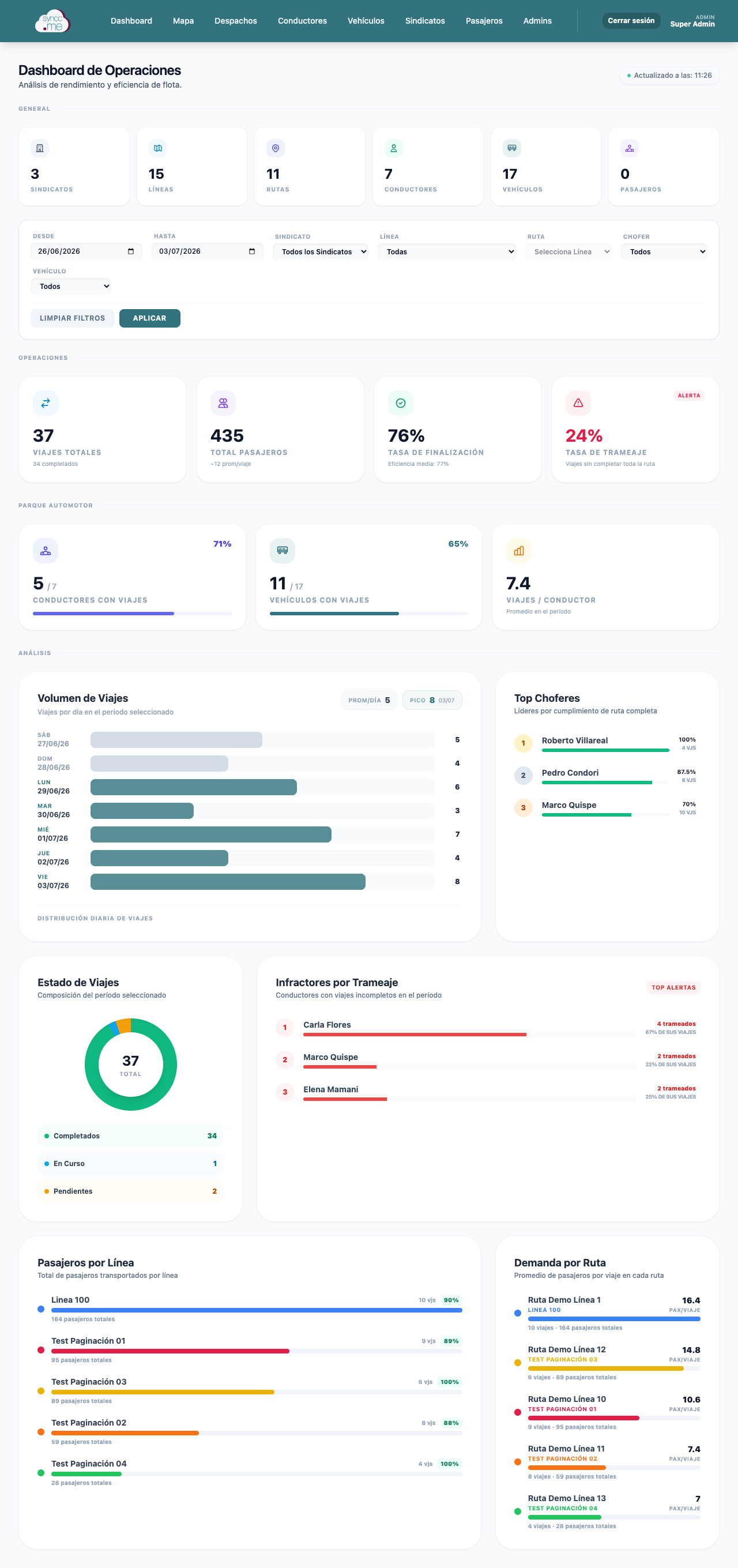This screenshot has width=738, height=1568.
Task: Click the Vehículos con Viajes bus icon
Action: click(x=283, y=551)
